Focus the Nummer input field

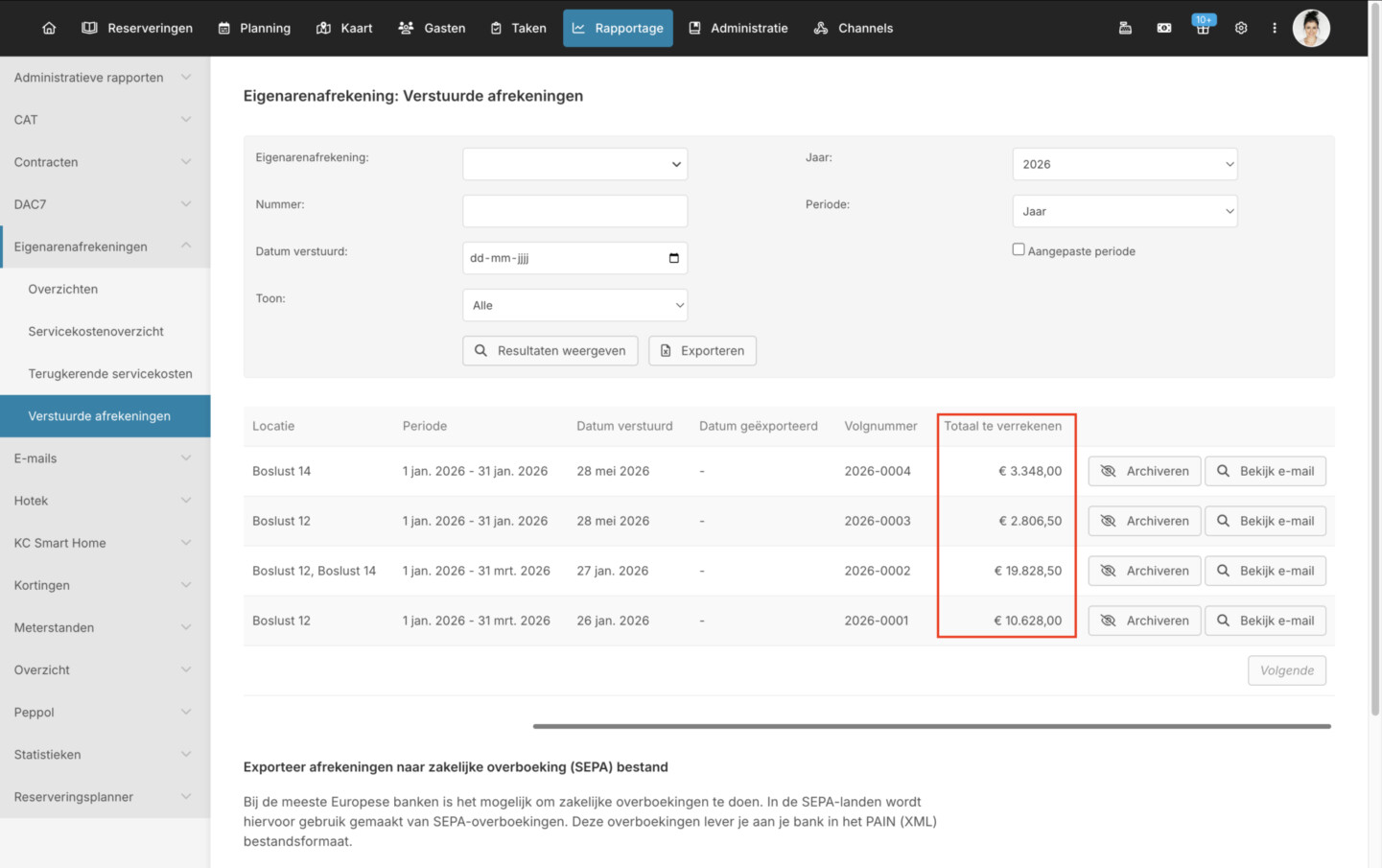[x=575, y=211]
